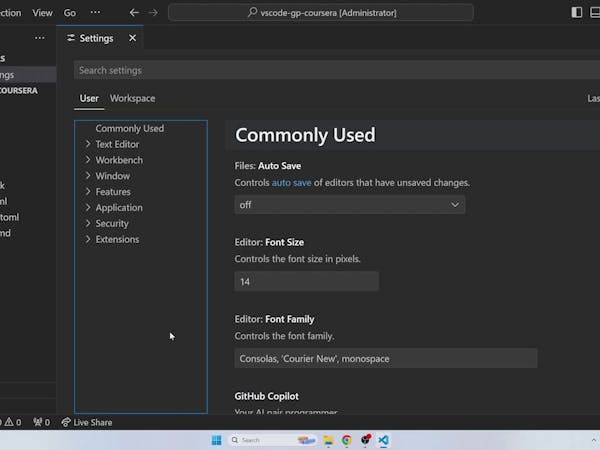Image resolution: width=600 pixels, height=450 pixels.
Task: Focus the Search settings field
Action: pos(337,70)
